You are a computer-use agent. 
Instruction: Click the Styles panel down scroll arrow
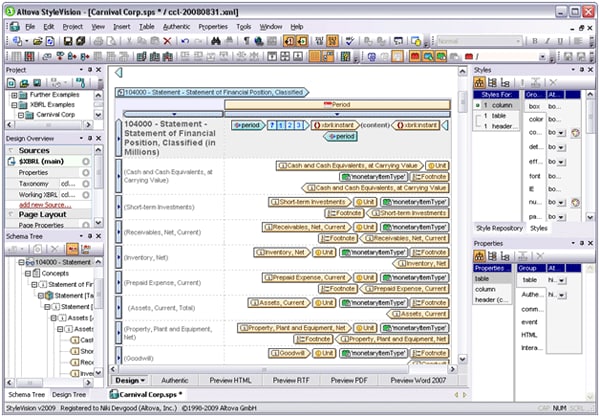(590, 217)
